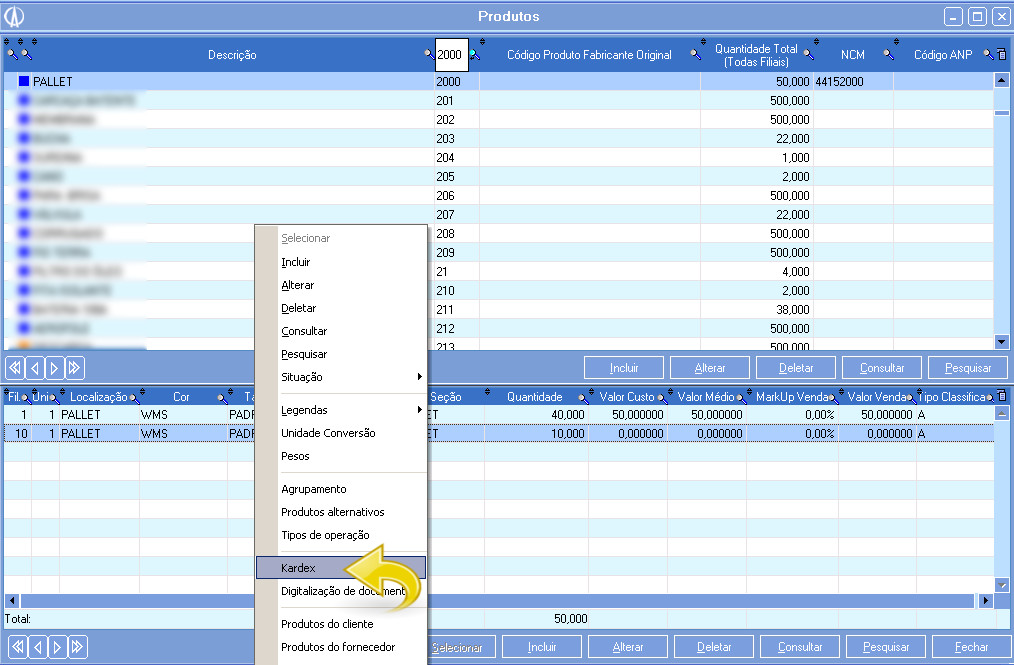Click blue square marker on PALLET row
Viewport: 1014px width, 665px height.
coord(24,81)
